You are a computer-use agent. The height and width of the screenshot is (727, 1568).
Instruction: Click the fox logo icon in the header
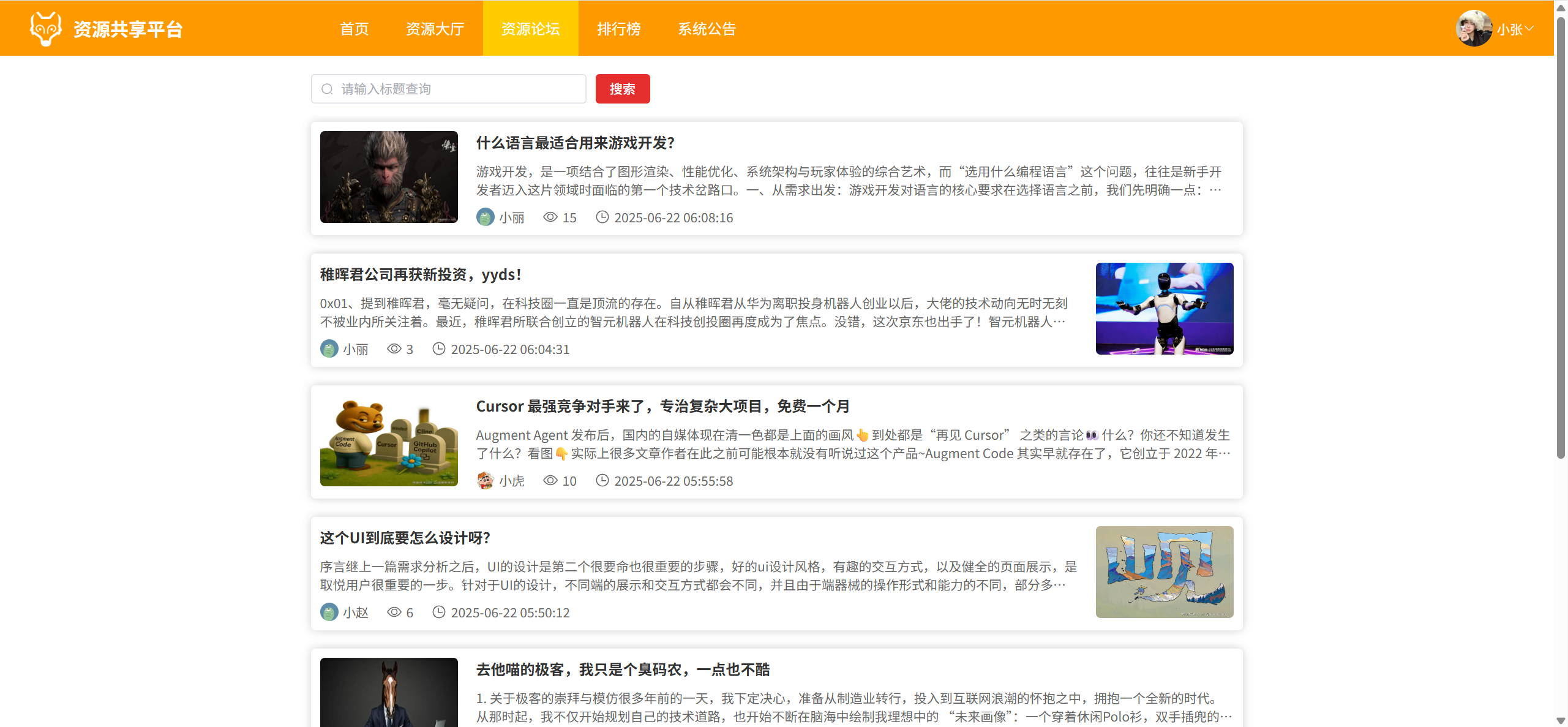pos(46,29)
